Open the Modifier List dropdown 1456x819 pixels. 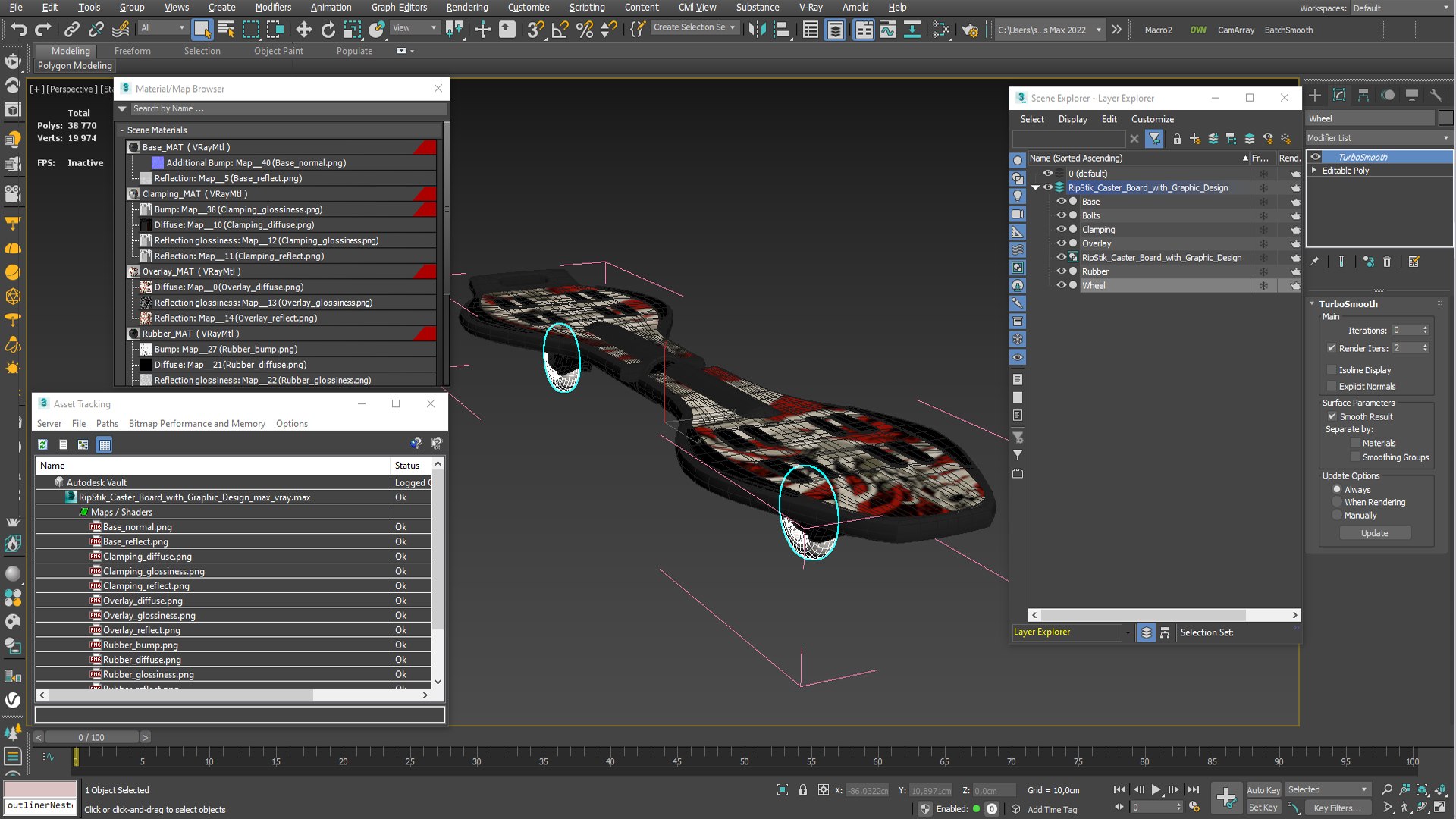pos(1378,138)
